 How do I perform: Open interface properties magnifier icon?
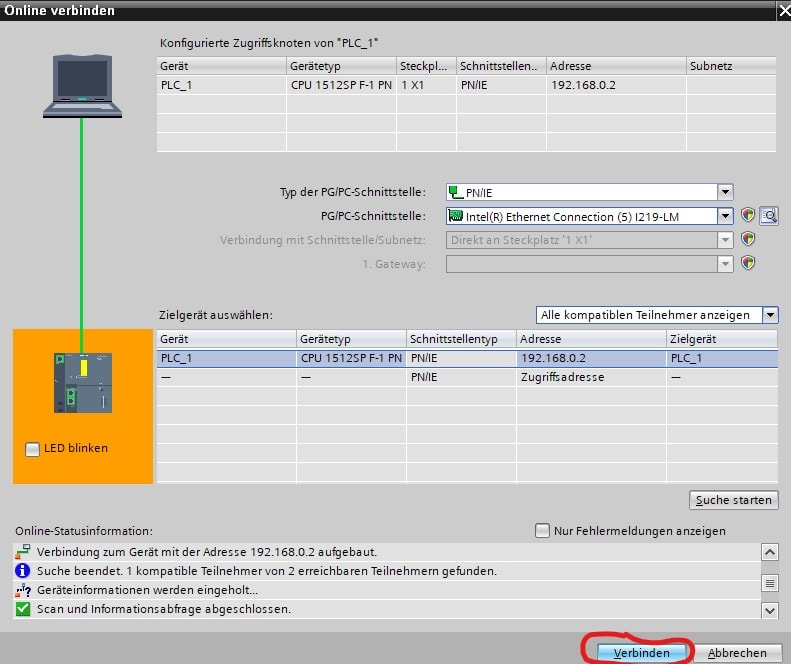point(768,216)
